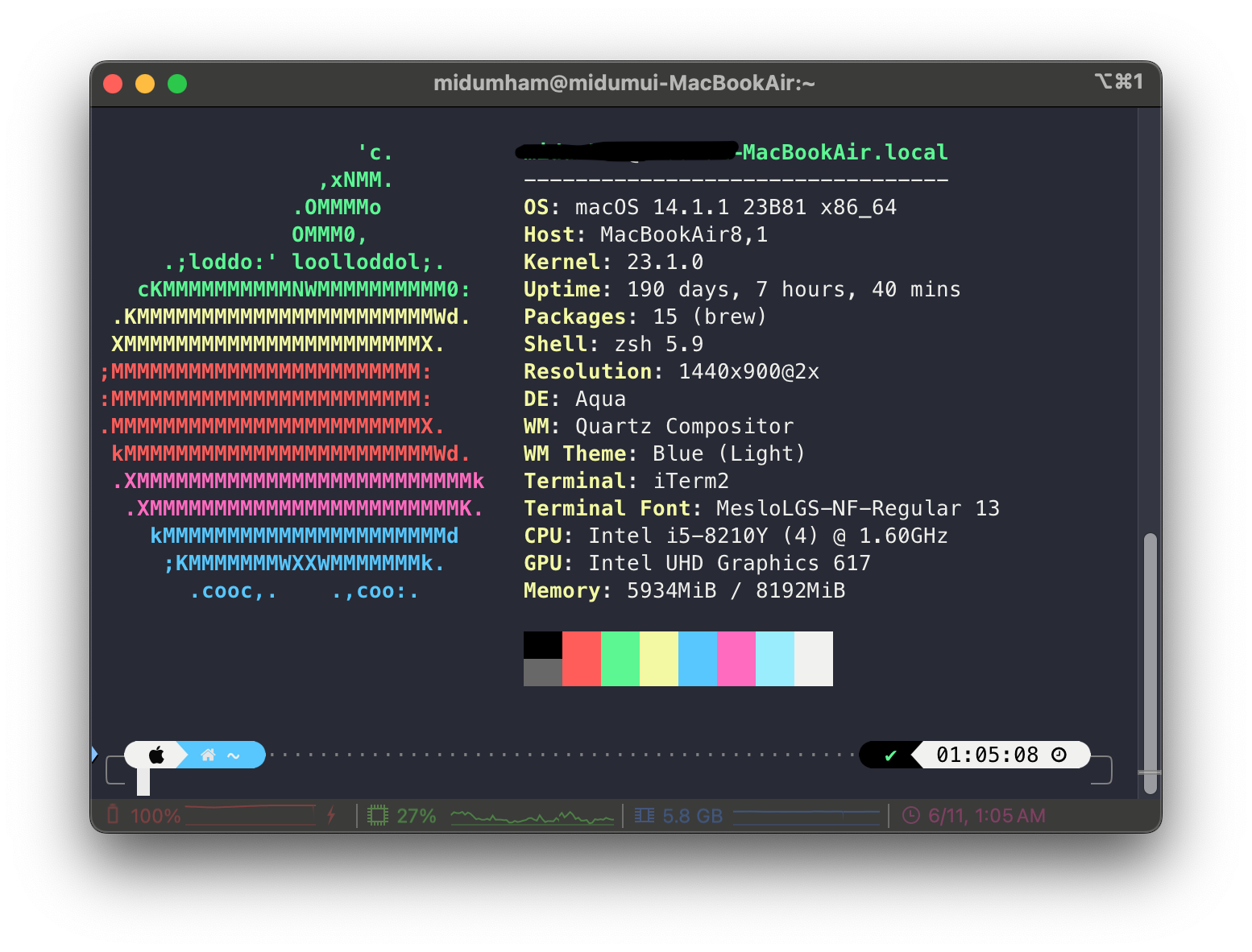Image resolution: width=1252 pixels, height=952 pixels.
Task: Click the cyan swatch in color palette
Action: 775,659
